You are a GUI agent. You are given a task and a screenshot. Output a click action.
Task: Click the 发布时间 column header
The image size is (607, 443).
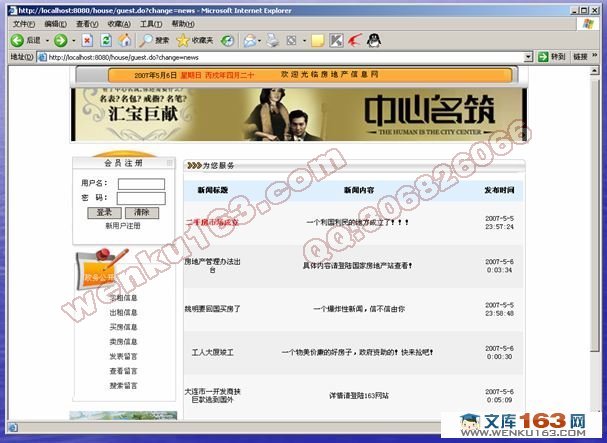tap(499, 190)
